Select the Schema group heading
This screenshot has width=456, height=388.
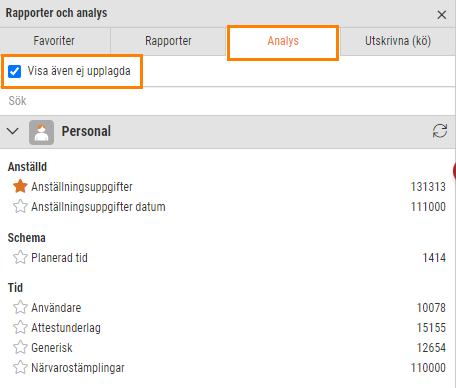27,238
